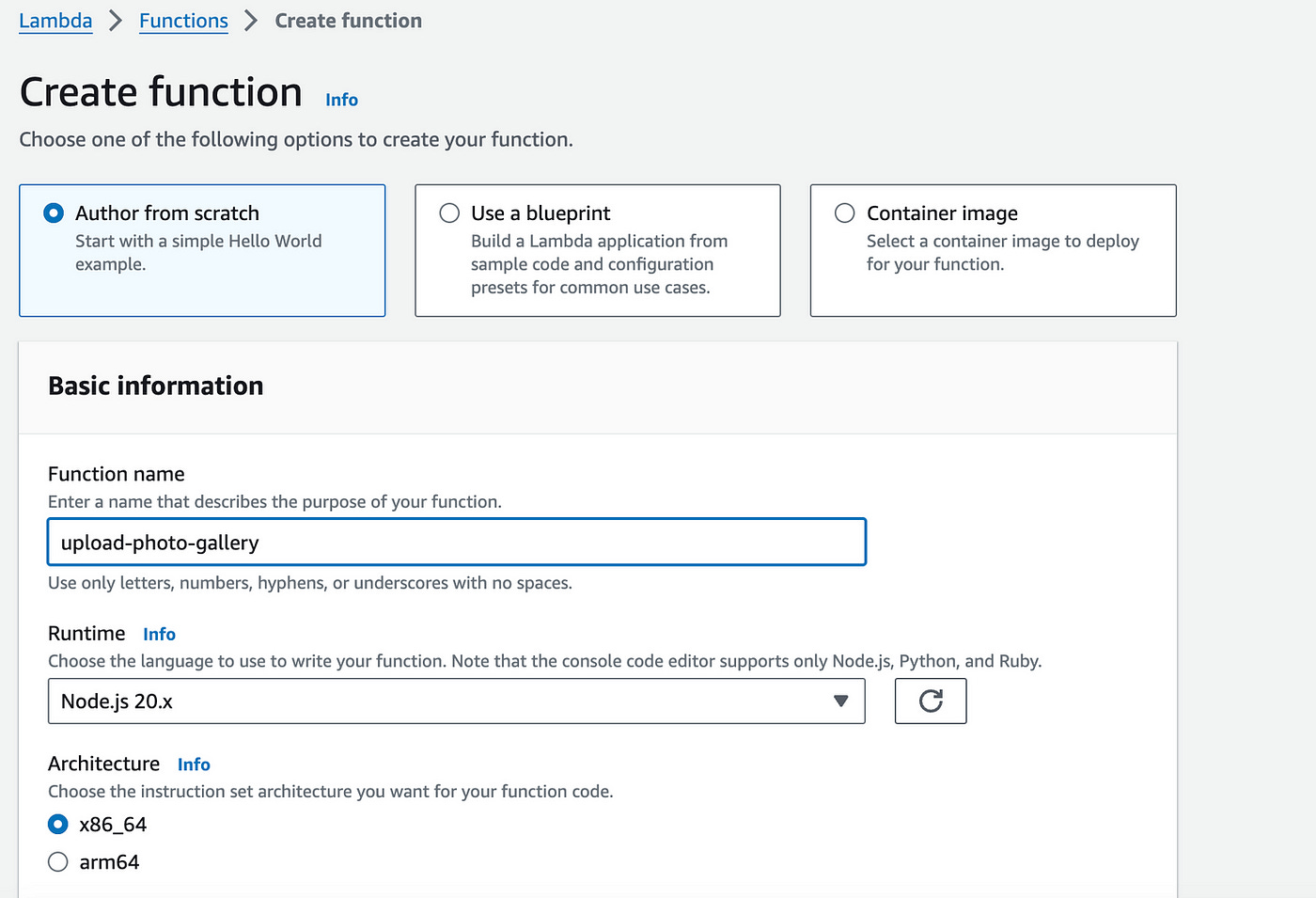1316x898 pixels.
Task: Open the Runtime dropdown arrow
Action: coord(840,701)
